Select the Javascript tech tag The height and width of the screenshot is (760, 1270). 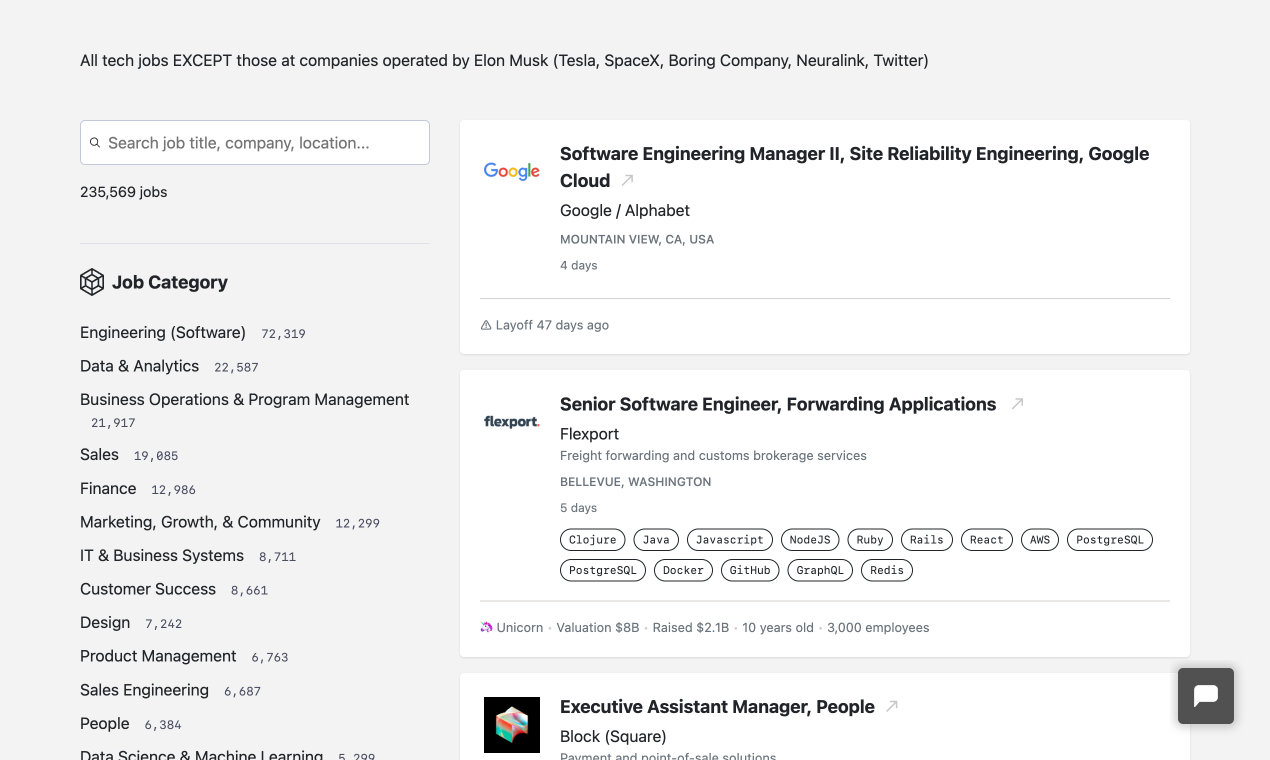tap(730, 540)
